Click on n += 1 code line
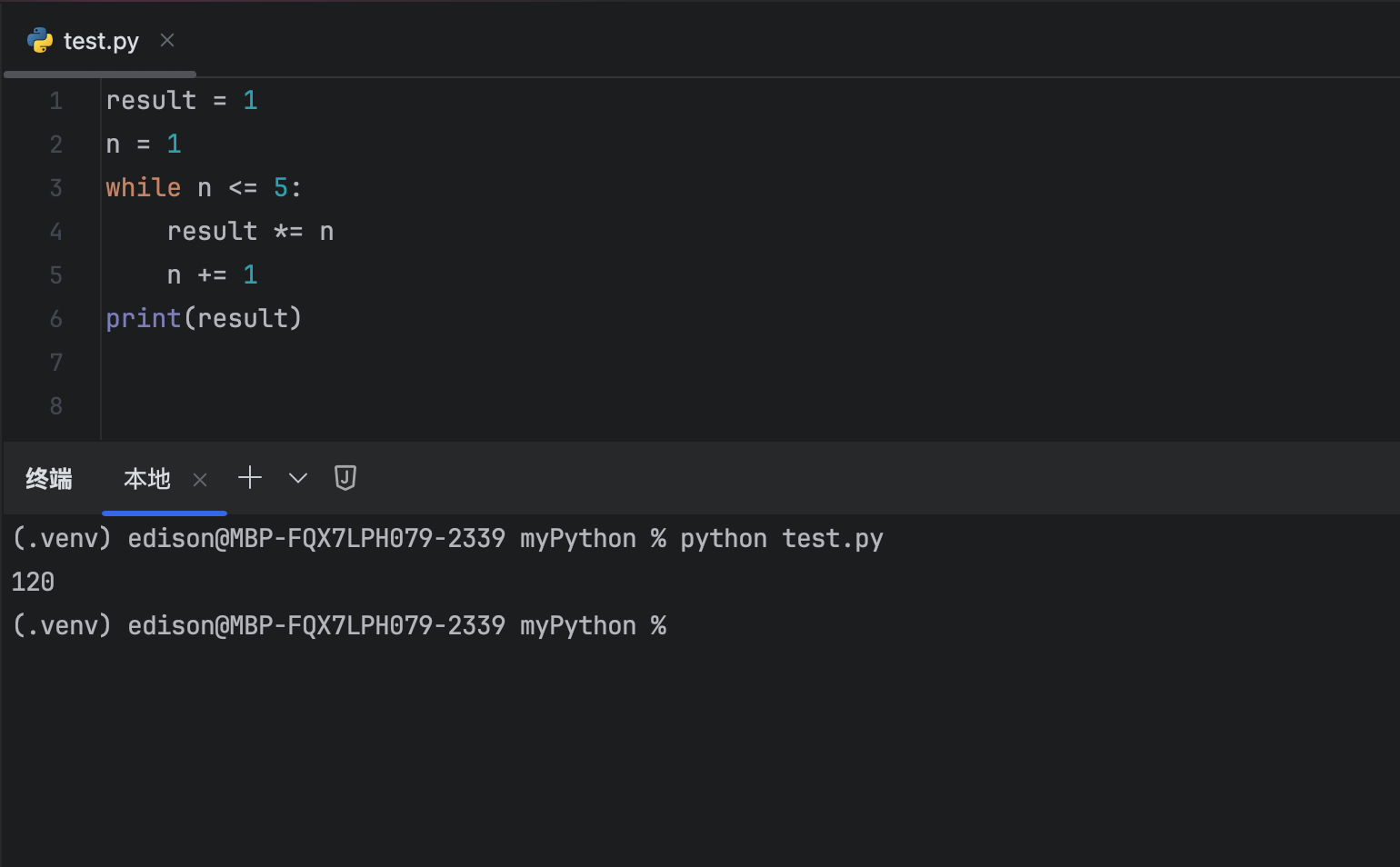The height and width of the screenshot is (867, 1400). click(213, 275)
